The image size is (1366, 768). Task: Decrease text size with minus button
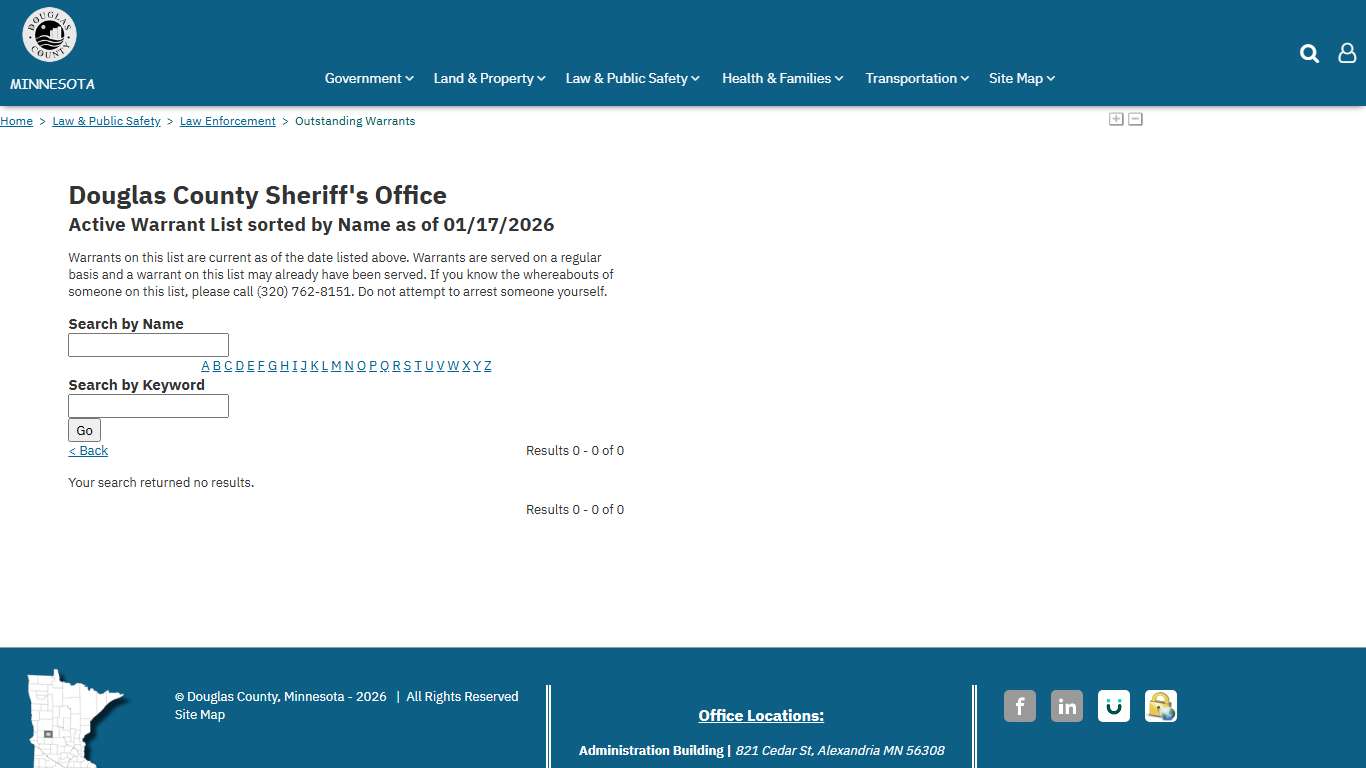pyautogui.click(x=1135, y=118)
